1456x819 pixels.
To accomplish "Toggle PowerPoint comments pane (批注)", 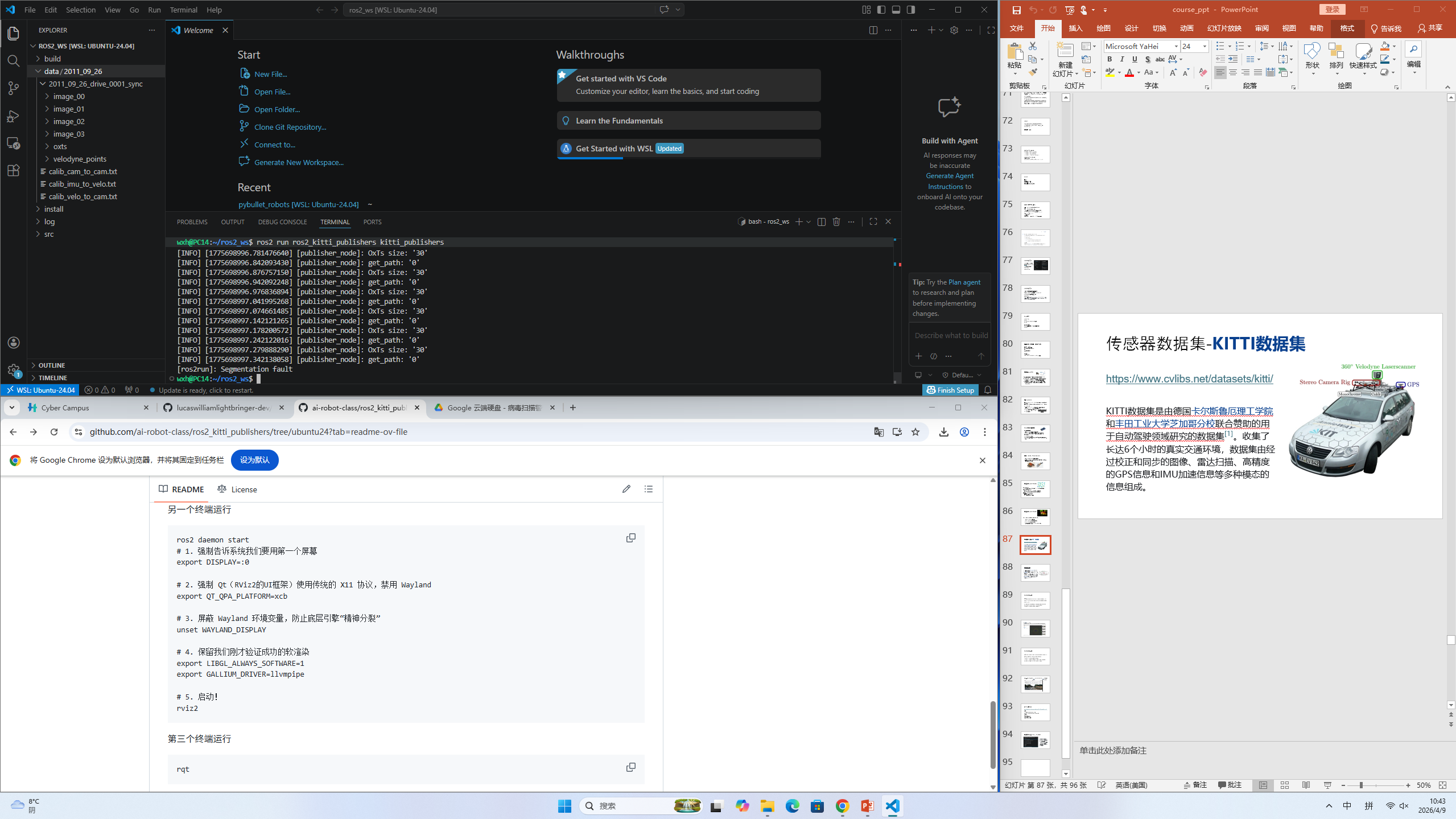I will 1230,785.
